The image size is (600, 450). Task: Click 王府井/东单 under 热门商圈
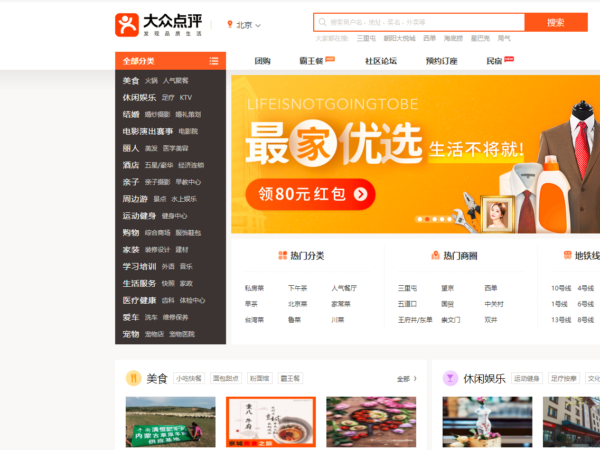click(415, 320)
